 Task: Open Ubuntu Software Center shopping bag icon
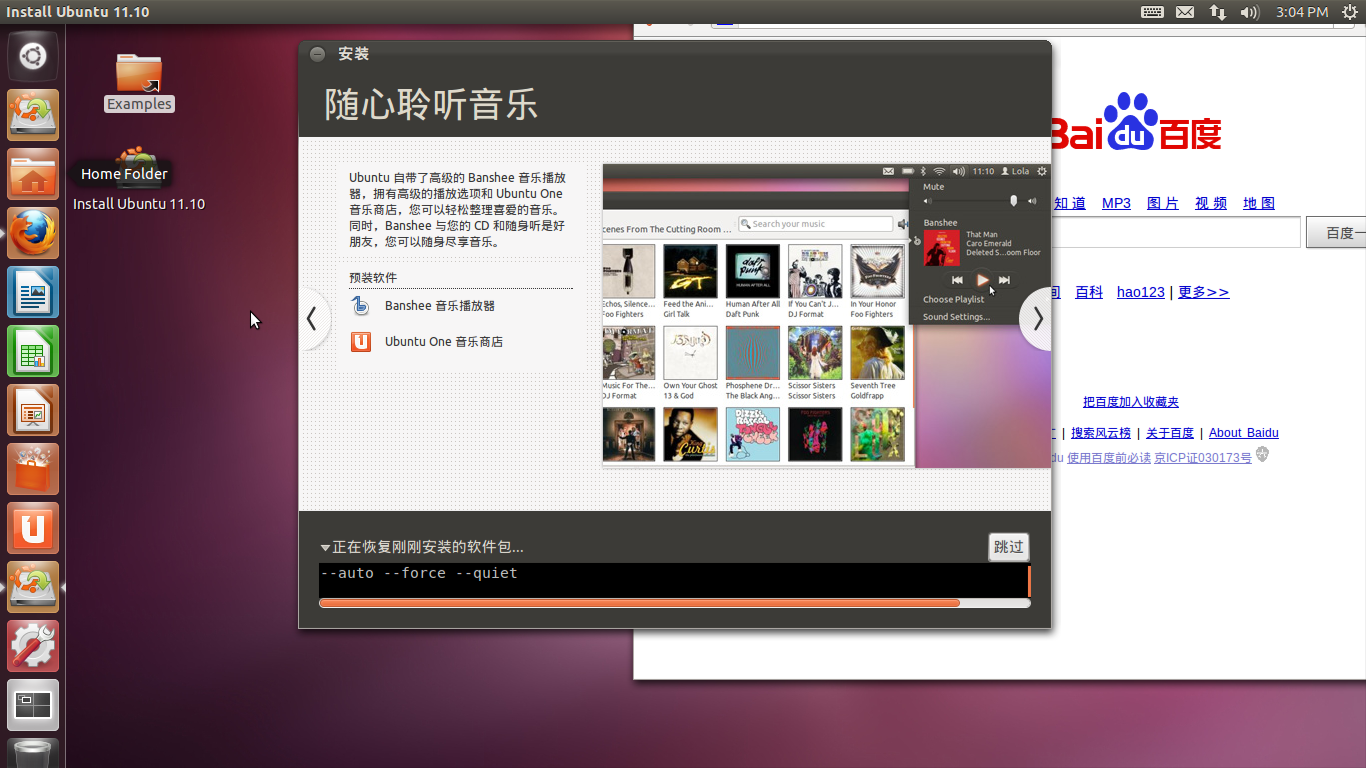(33, 469)
